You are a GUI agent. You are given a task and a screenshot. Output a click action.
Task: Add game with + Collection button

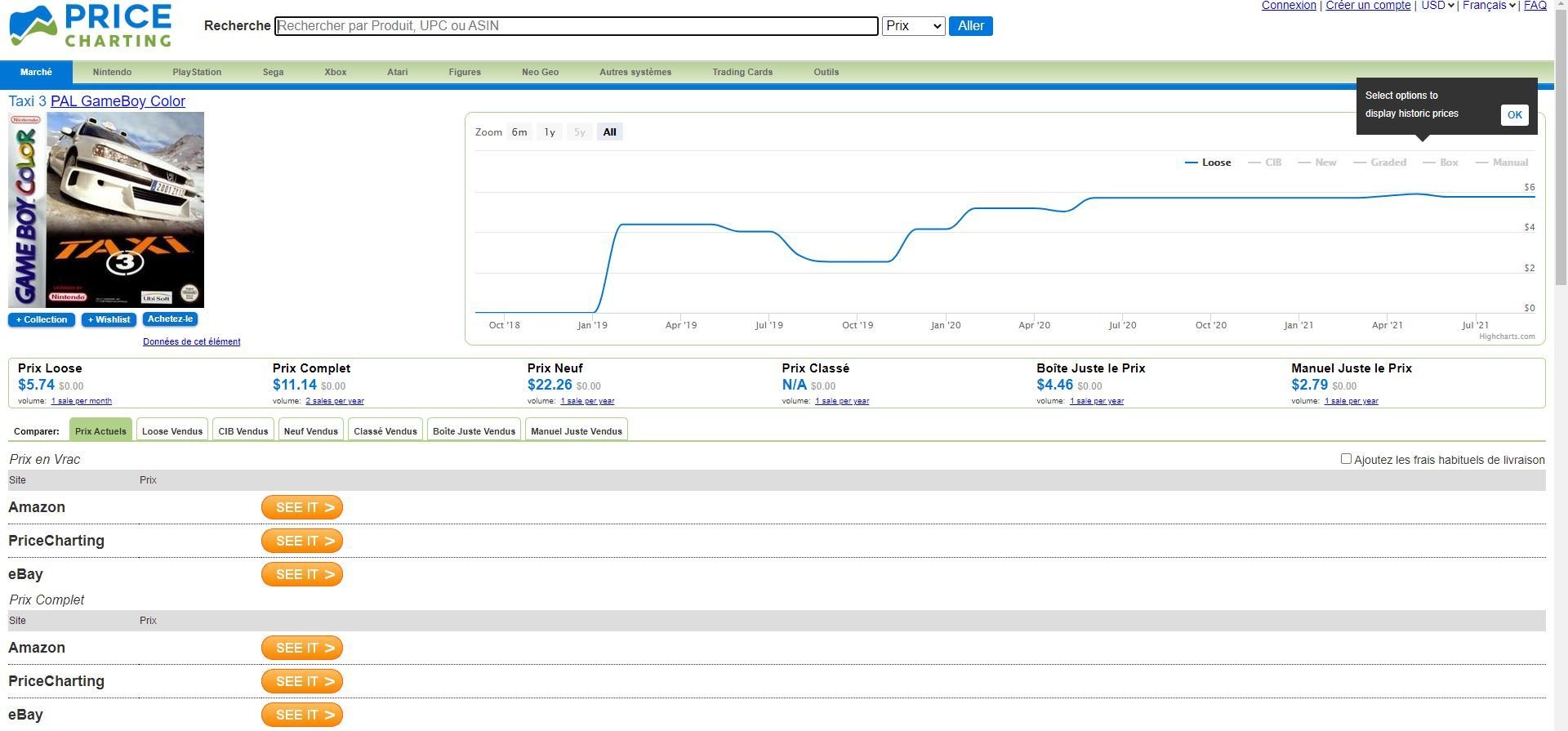tap(42, 319)
